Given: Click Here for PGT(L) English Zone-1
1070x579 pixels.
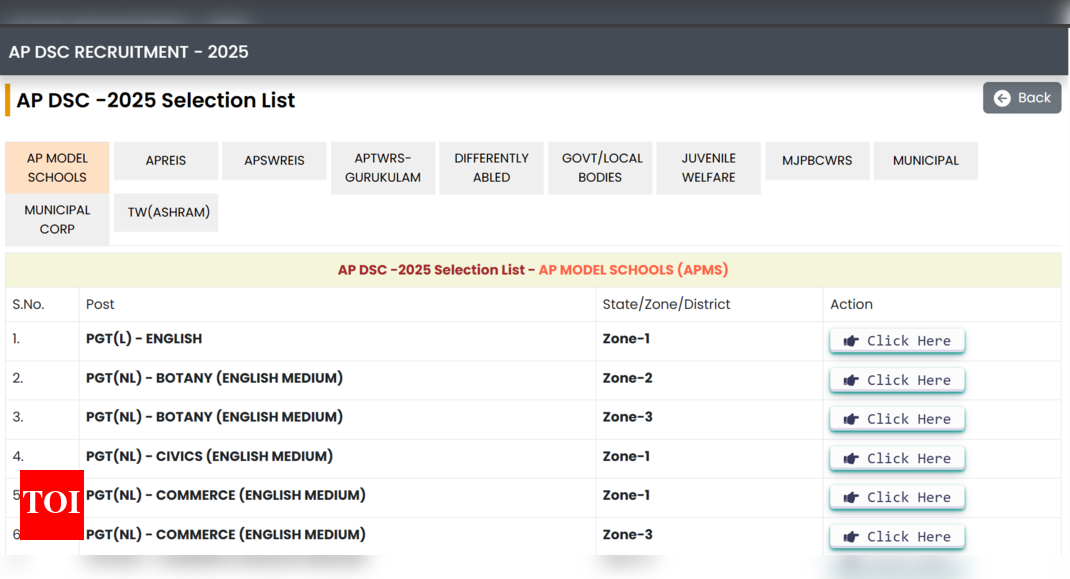Looking at the screenshot, I should tap(897, 341).
